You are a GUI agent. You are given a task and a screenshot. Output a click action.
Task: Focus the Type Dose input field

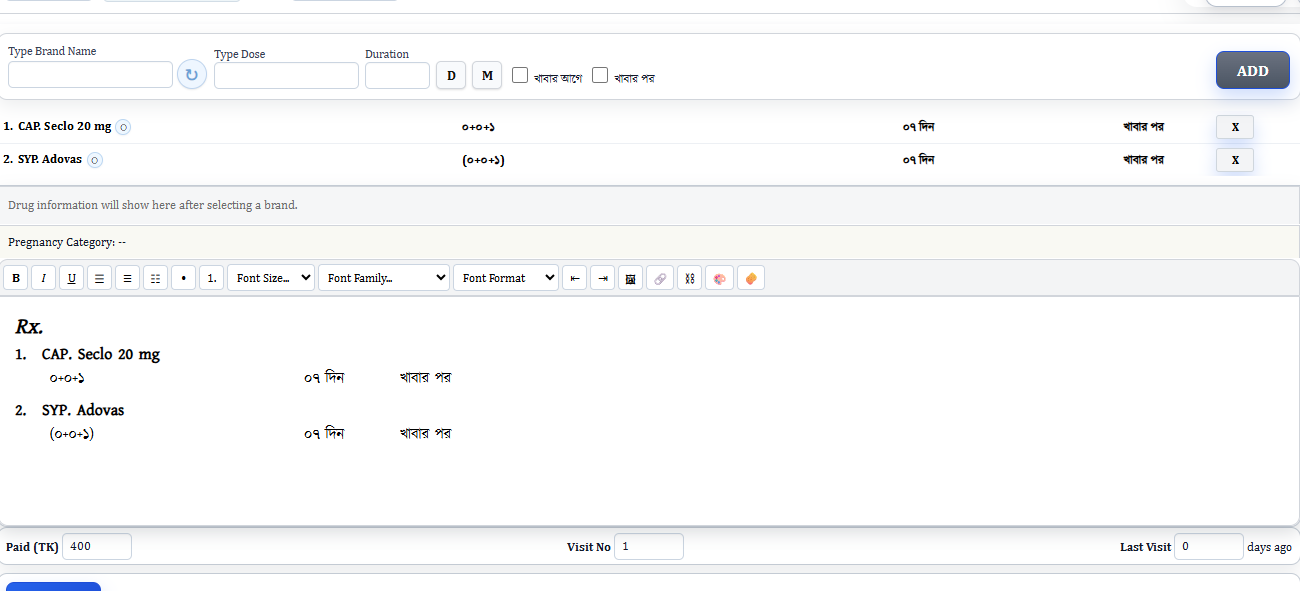coord(286,75)
